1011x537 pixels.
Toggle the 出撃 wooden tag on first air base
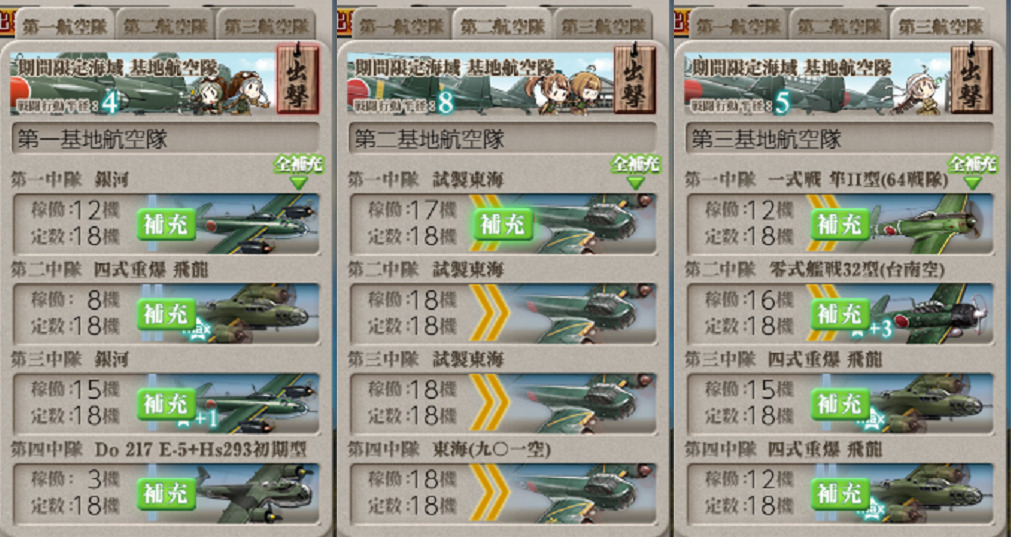click(298, 79)
